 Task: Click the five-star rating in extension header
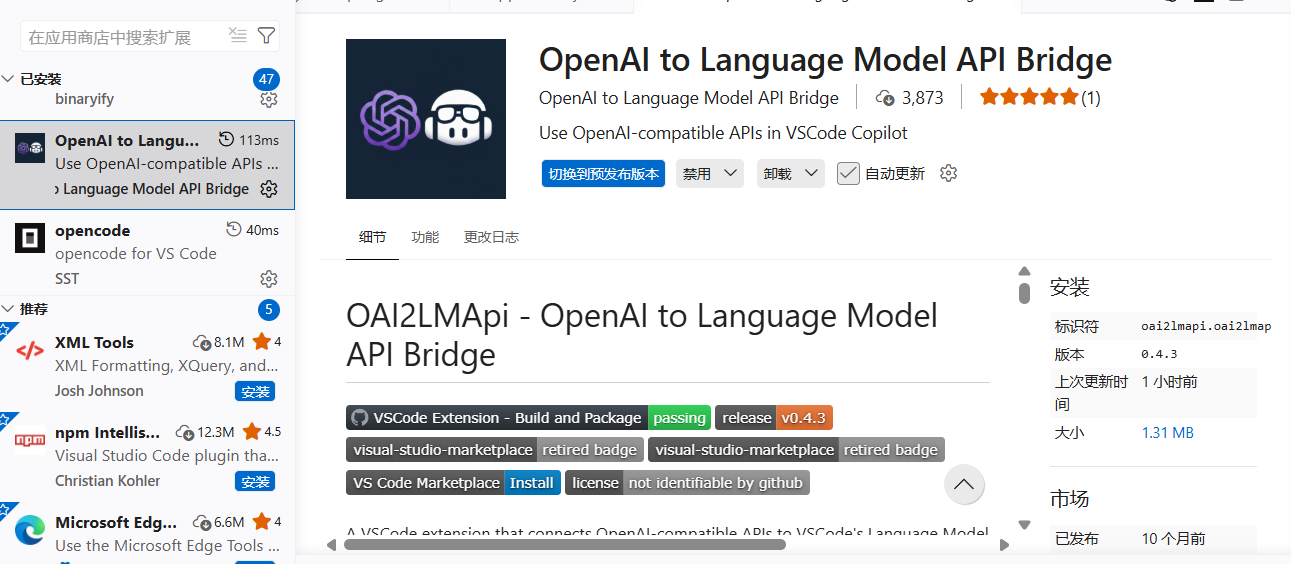point(1029,97)
